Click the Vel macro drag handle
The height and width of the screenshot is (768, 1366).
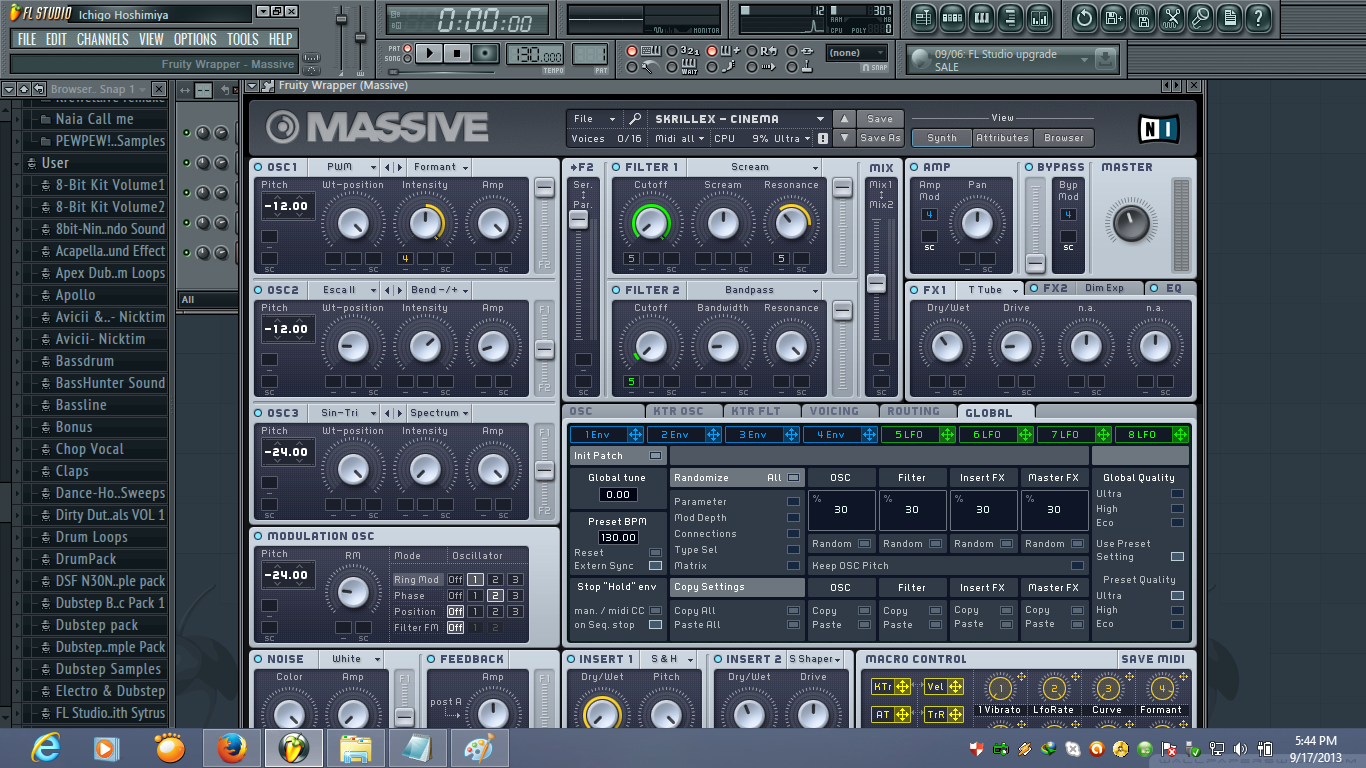pyautogui.click(x=955, y=686)
